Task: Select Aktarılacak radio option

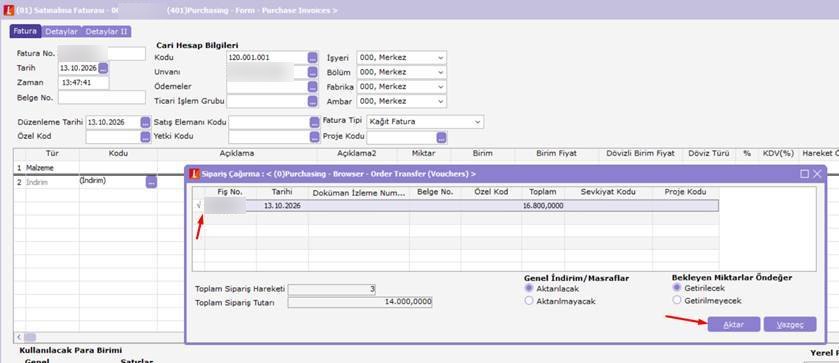Action: click(529, 288)
